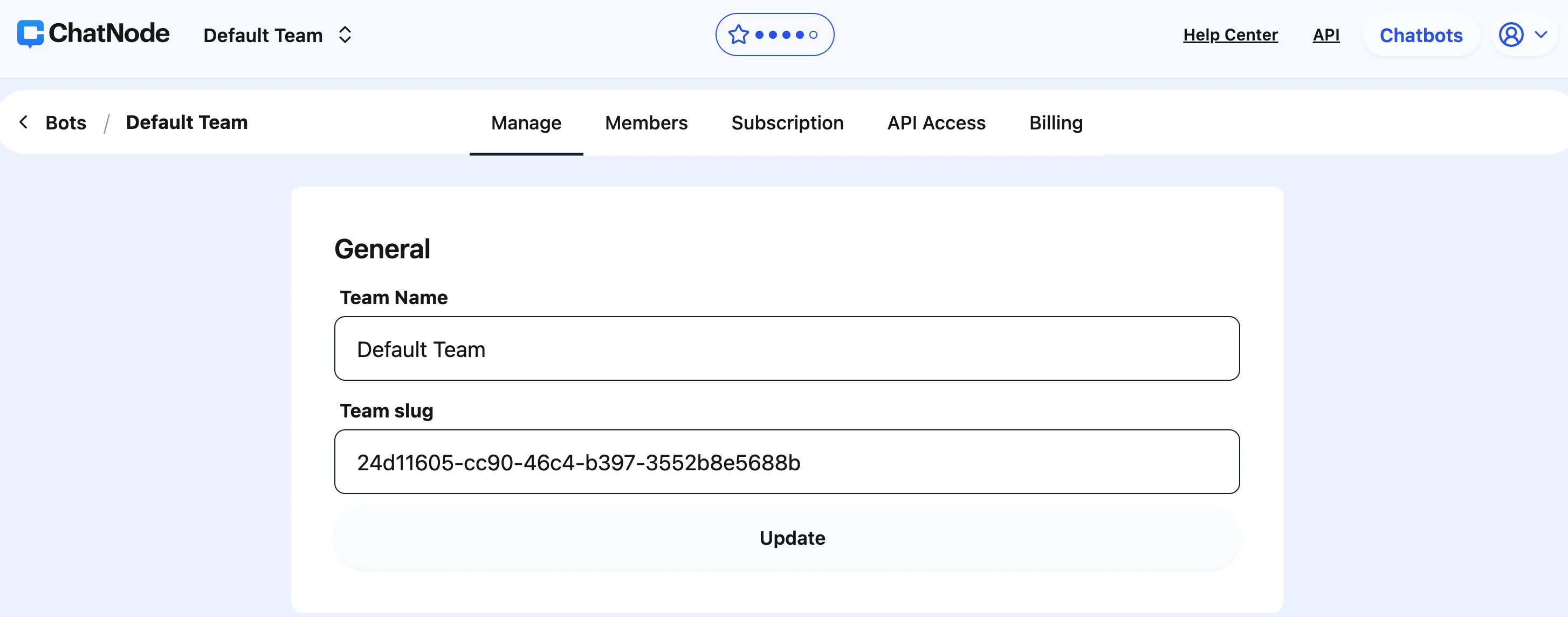This screenshot has height=617, width=1568.
Task: Click the ChatNode logo
Action: 93,34
